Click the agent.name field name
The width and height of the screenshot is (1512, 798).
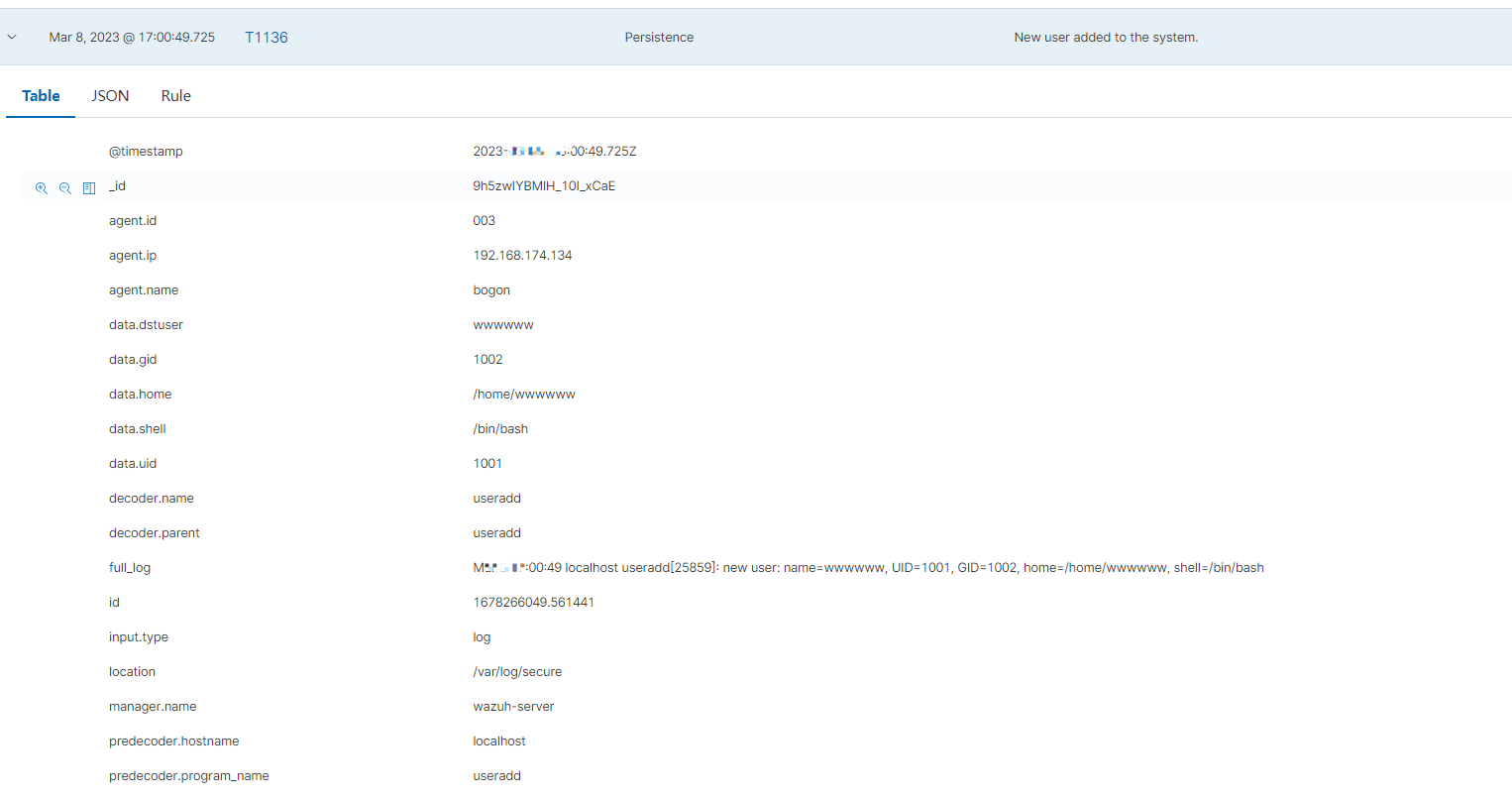click(x=144, y=290)
